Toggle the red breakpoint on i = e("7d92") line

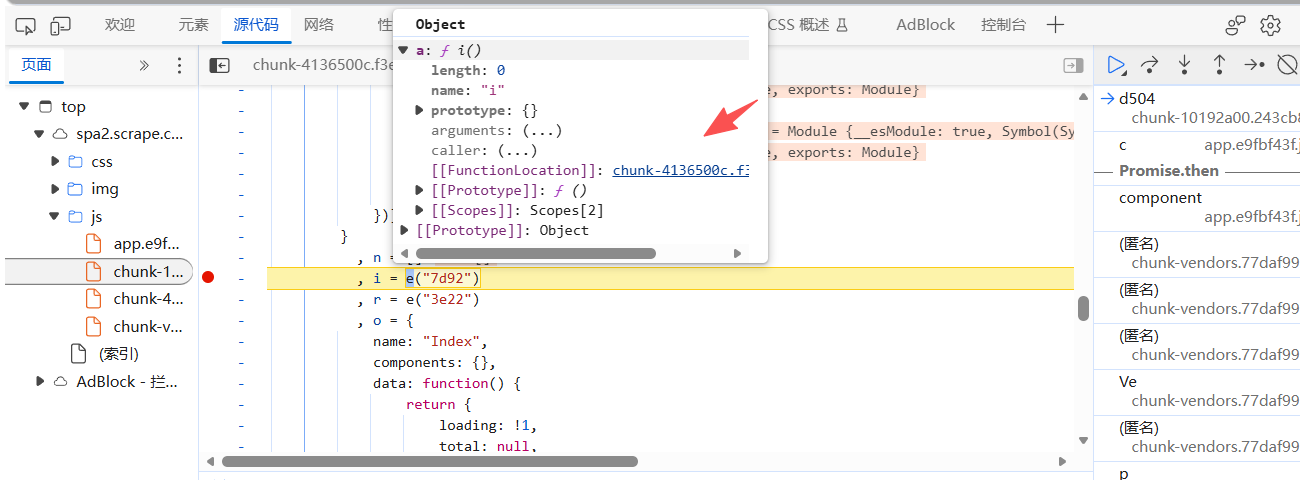point(208,277)
